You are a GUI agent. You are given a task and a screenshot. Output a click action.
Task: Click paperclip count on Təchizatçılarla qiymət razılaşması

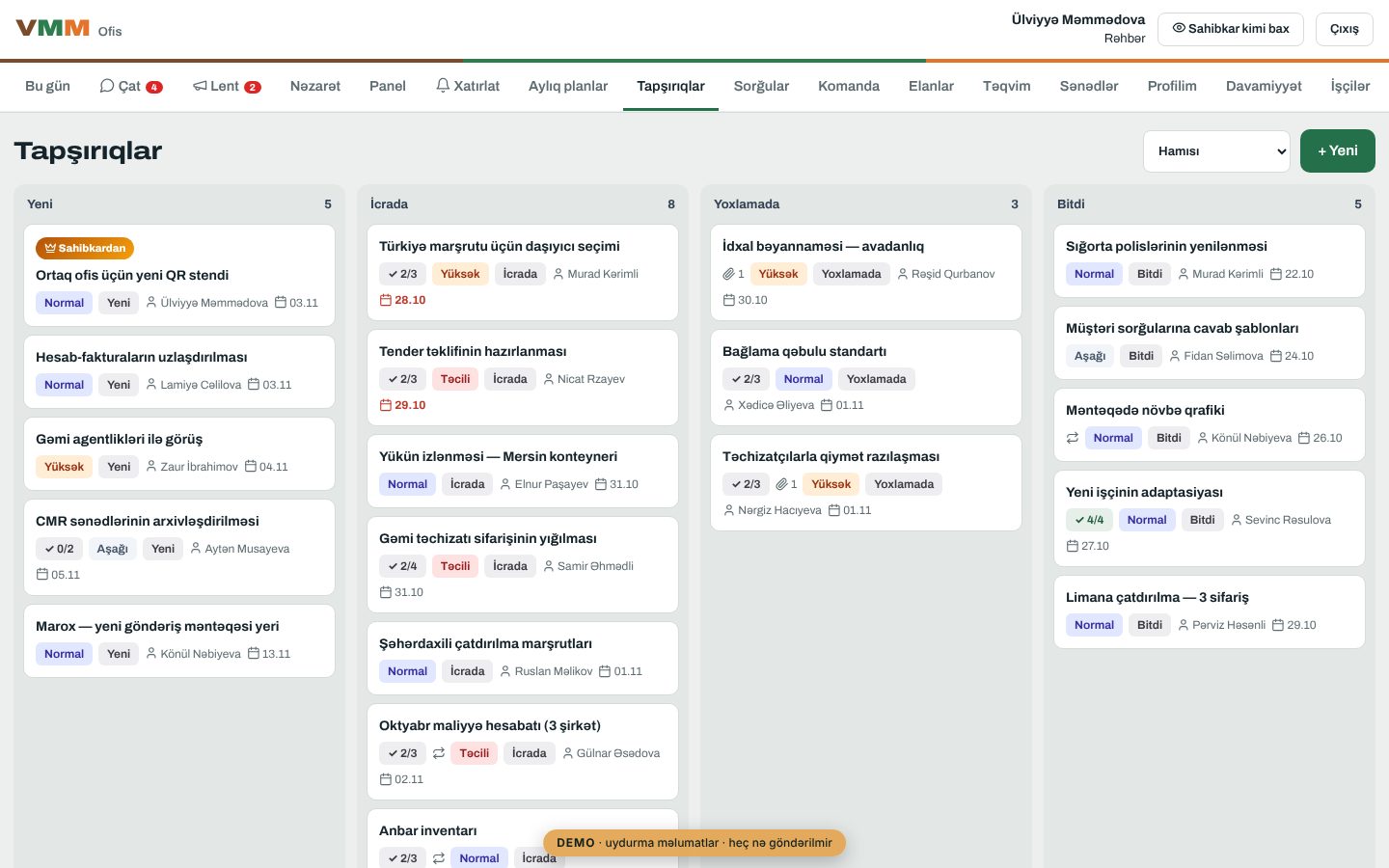click(x=786, y=484)
